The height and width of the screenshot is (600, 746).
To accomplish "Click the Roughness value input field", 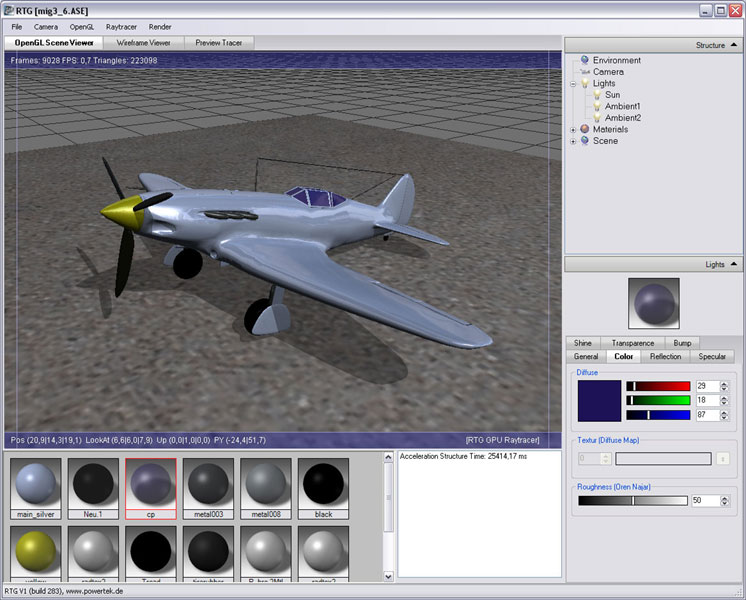I will tap(705, 500).
